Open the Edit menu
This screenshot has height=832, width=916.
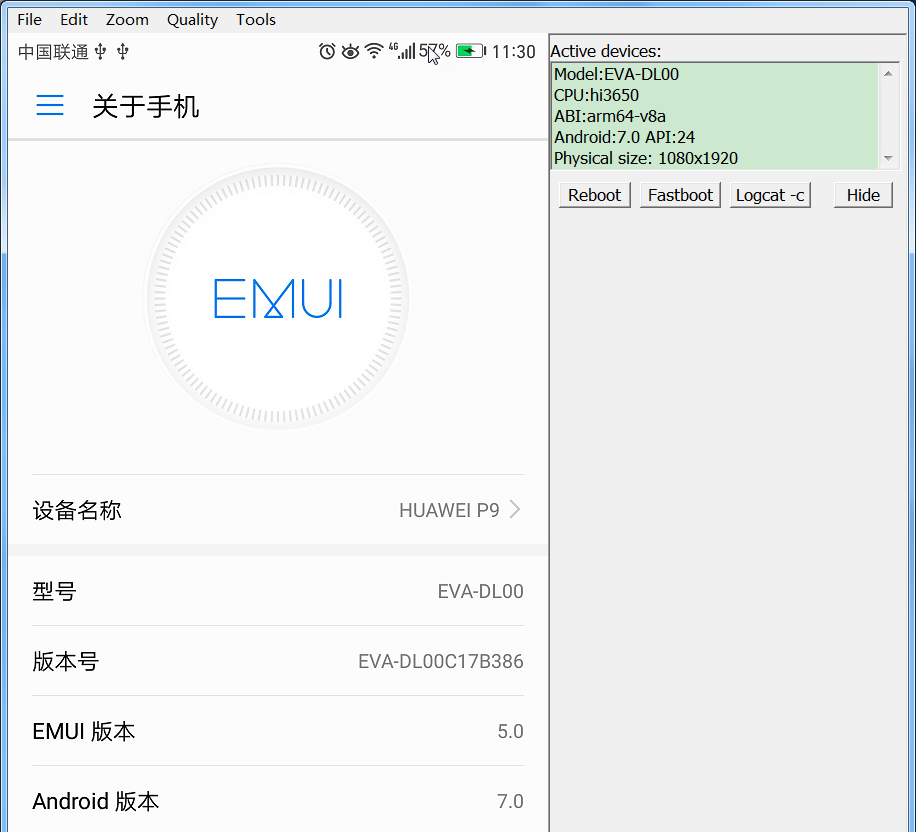coord(74,19)
